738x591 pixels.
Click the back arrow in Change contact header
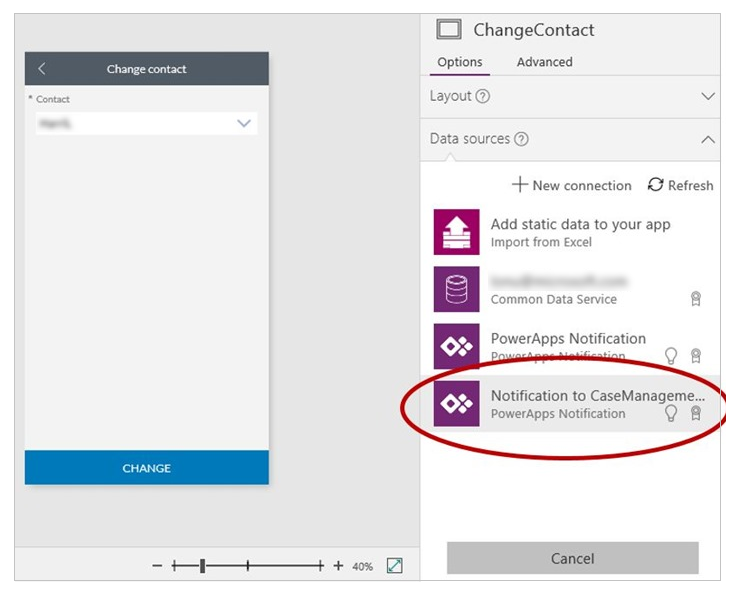tap(42, 69)
